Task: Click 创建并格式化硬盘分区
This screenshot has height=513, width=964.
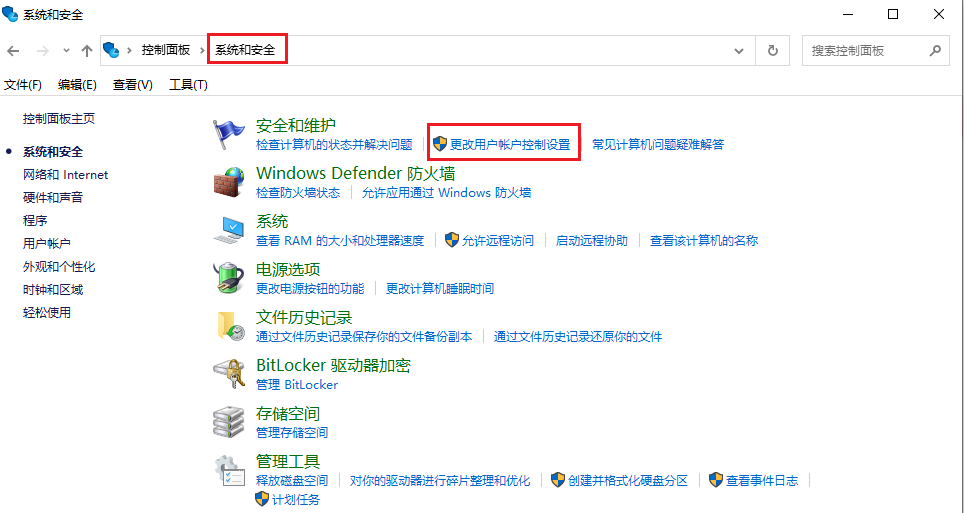Action: coord(628,480)
